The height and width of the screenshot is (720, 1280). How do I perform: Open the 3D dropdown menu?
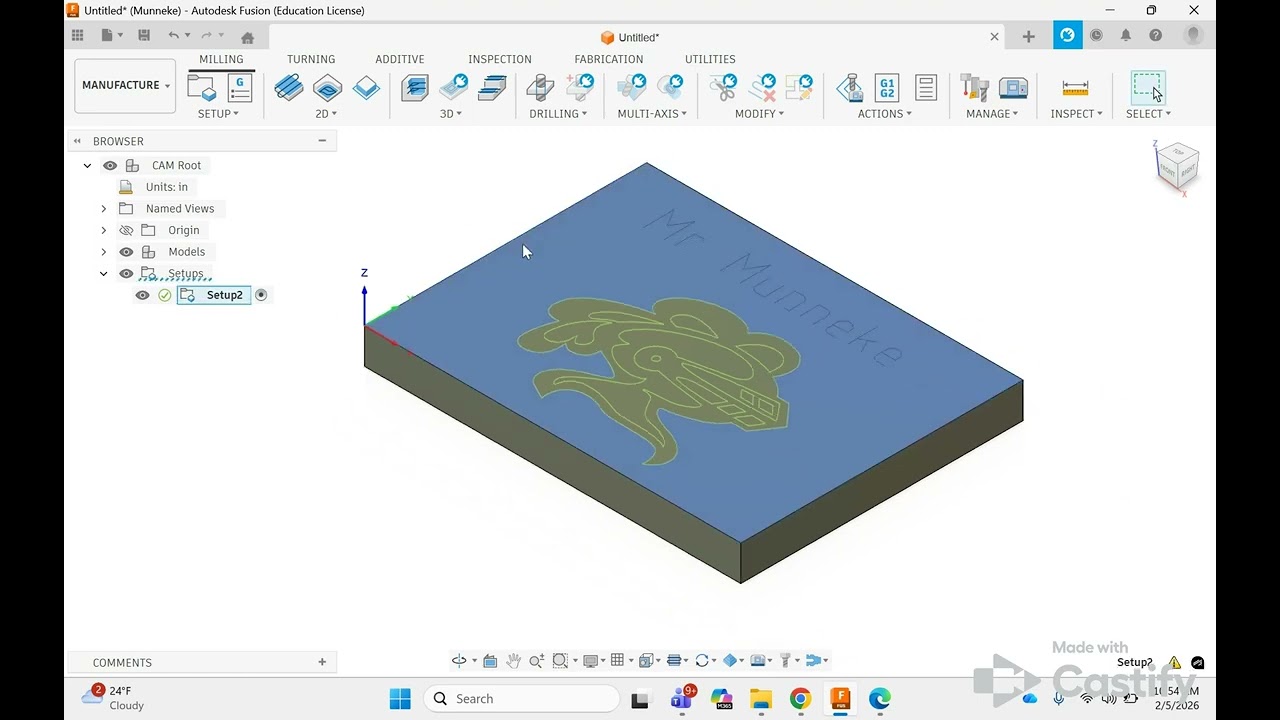tap(451, 114)
